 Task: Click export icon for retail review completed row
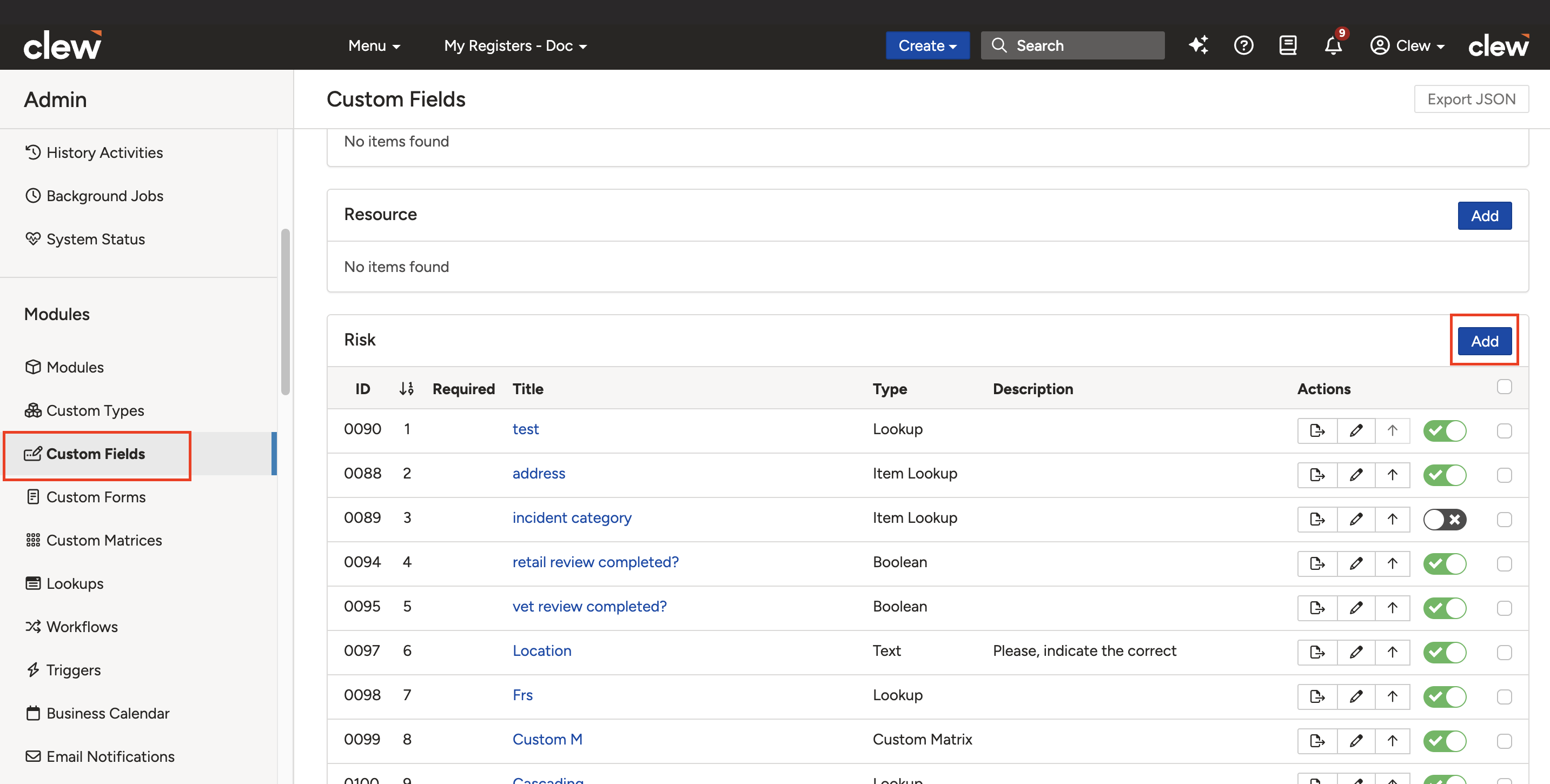(1317, 564)
